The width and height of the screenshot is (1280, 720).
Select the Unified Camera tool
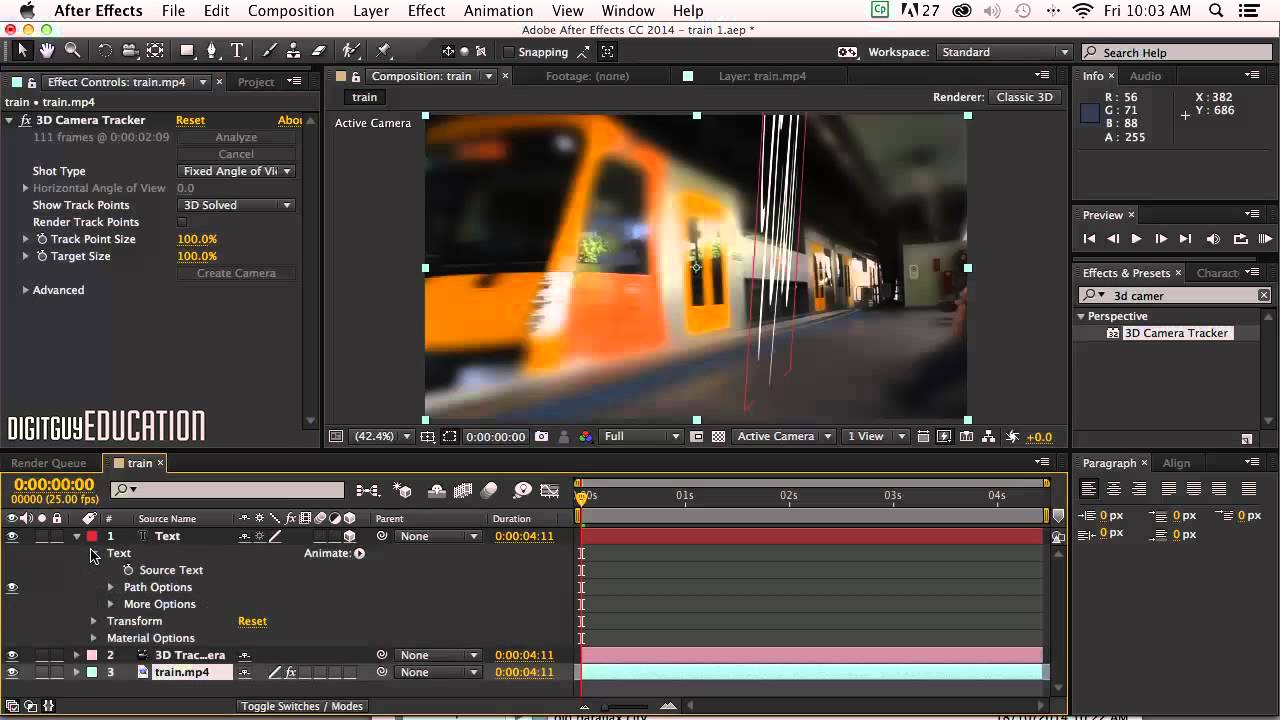pos(130,51)
